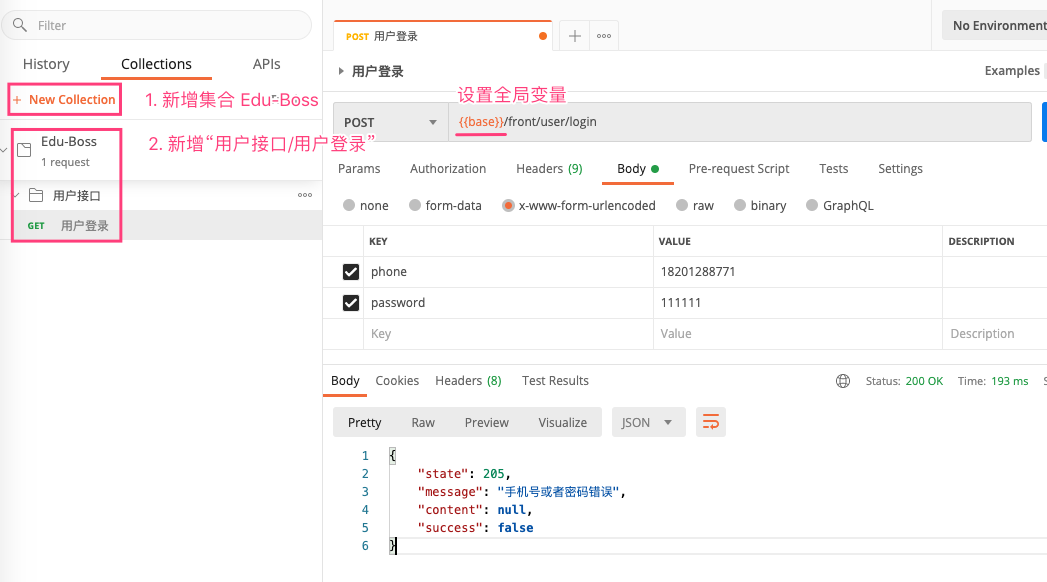Click the 18201288771 phone value cell
The image size is (1047, 582).
tap(797, 272)
